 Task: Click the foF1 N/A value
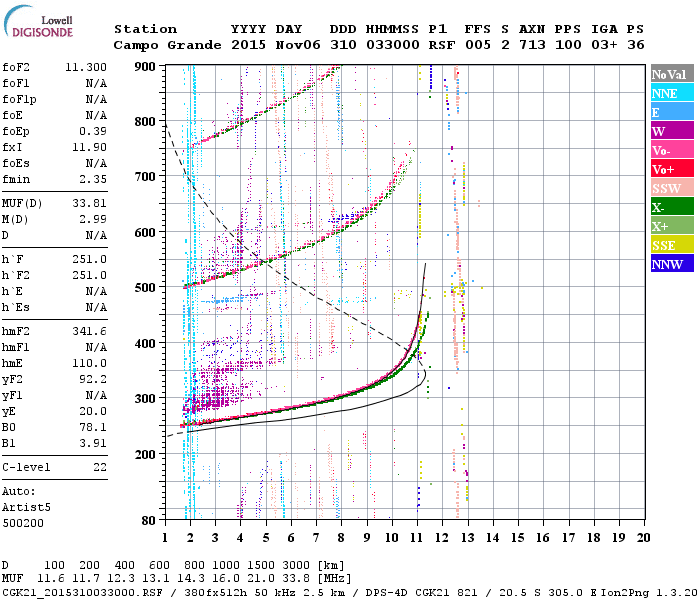click(x=96, y=83)
